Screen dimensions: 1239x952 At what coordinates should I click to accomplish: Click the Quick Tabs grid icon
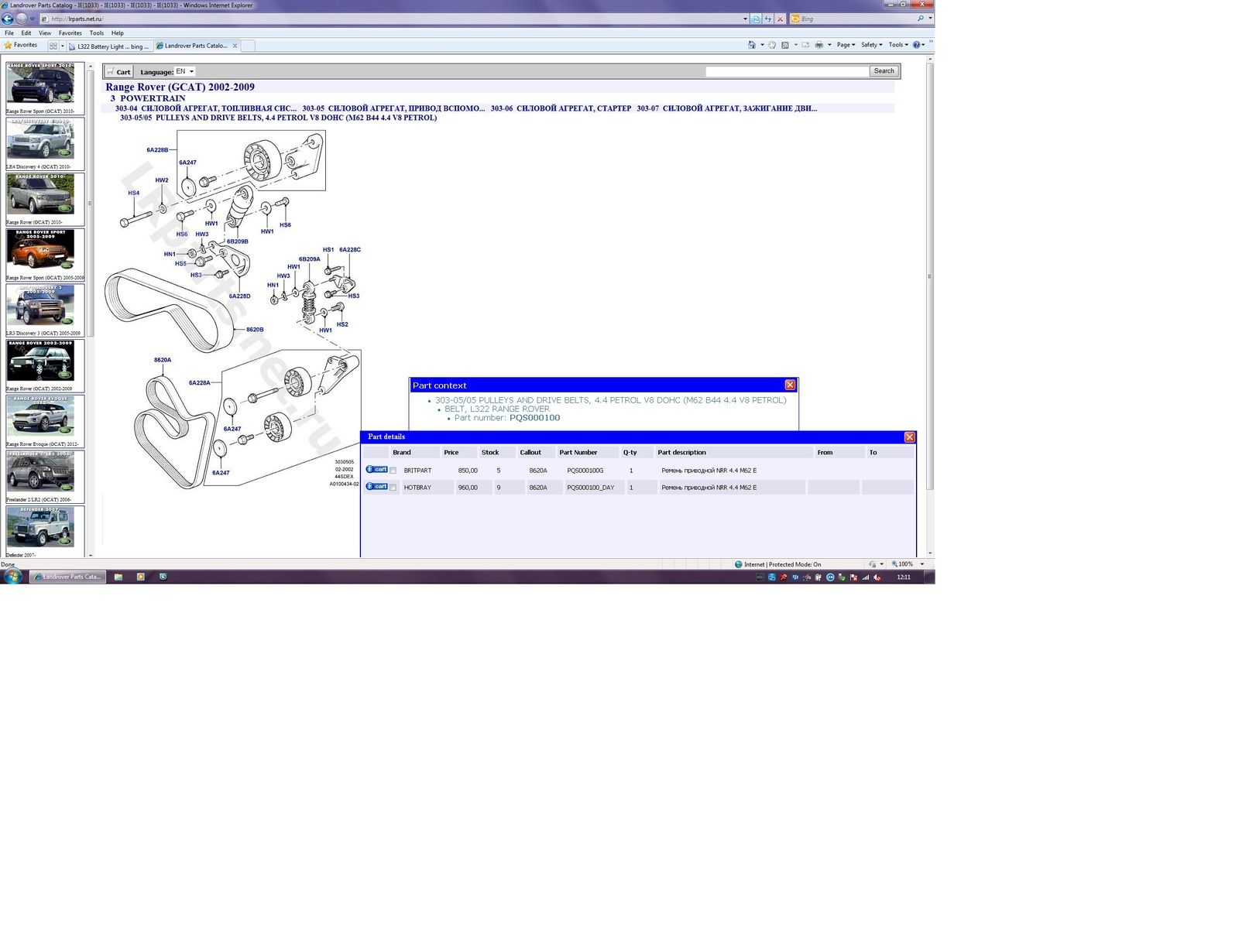(x=53, y=46)
